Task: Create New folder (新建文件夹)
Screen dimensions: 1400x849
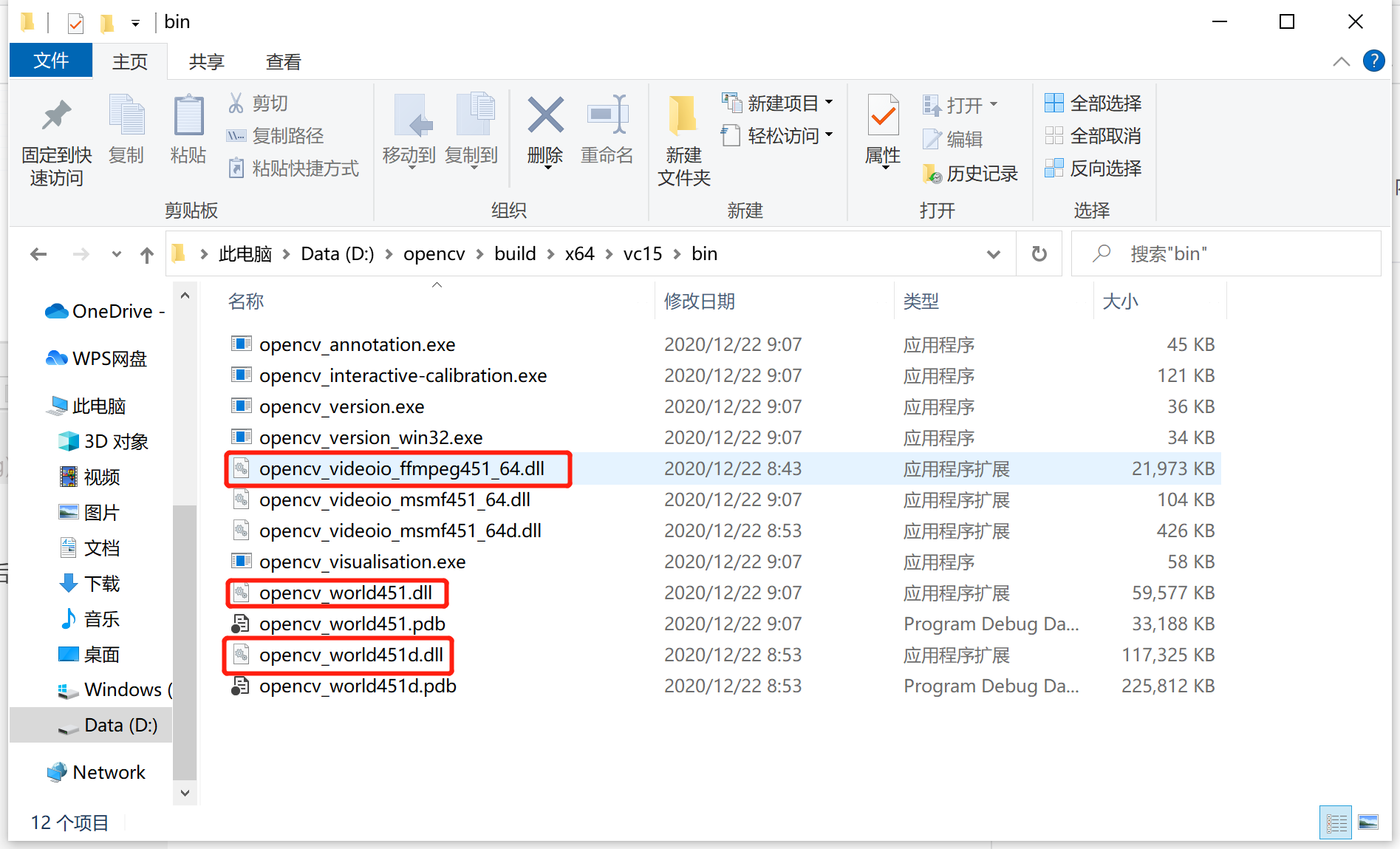Action: point(683,140)
